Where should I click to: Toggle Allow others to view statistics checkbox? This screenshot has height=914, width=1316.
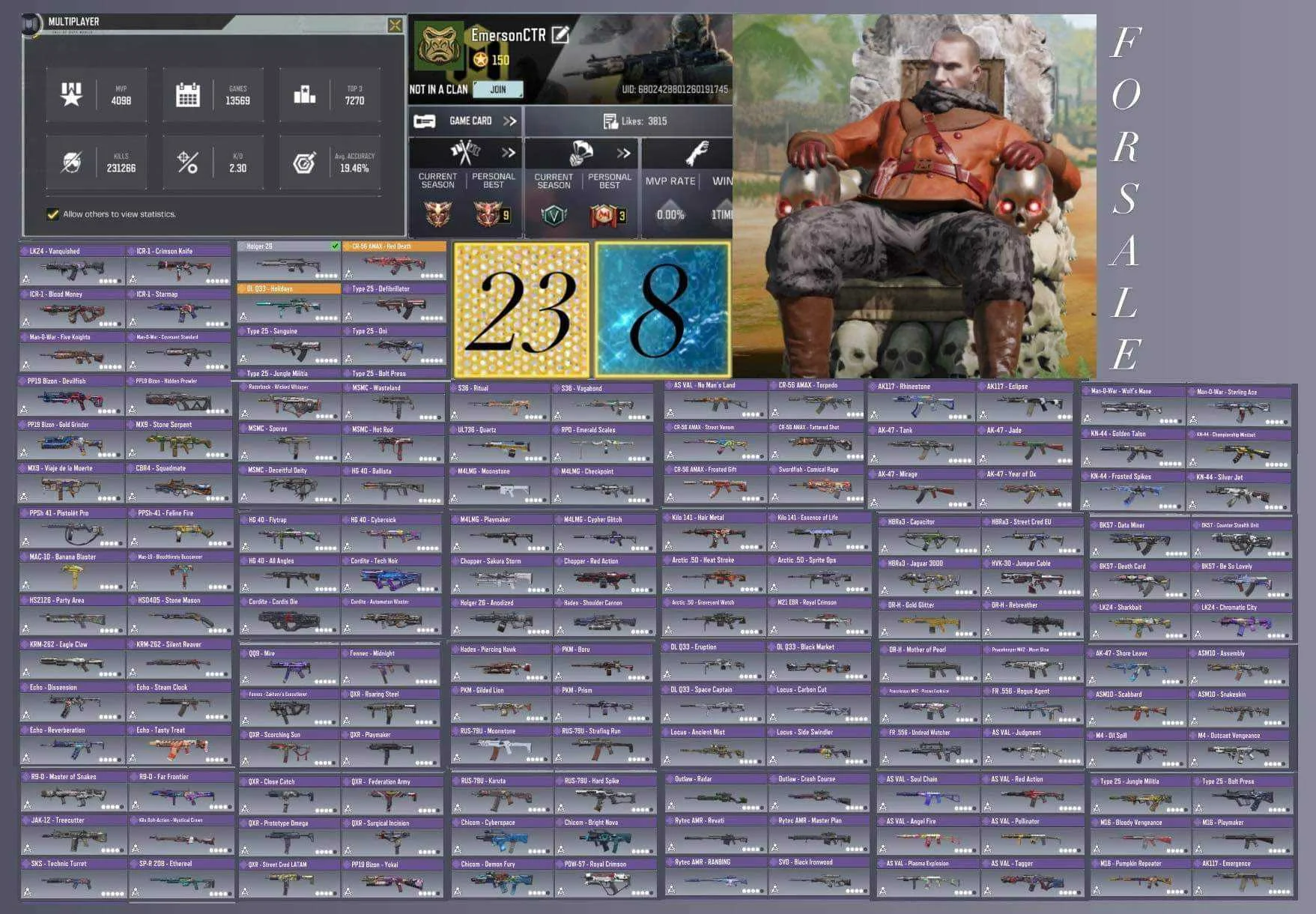pos(52,214)
